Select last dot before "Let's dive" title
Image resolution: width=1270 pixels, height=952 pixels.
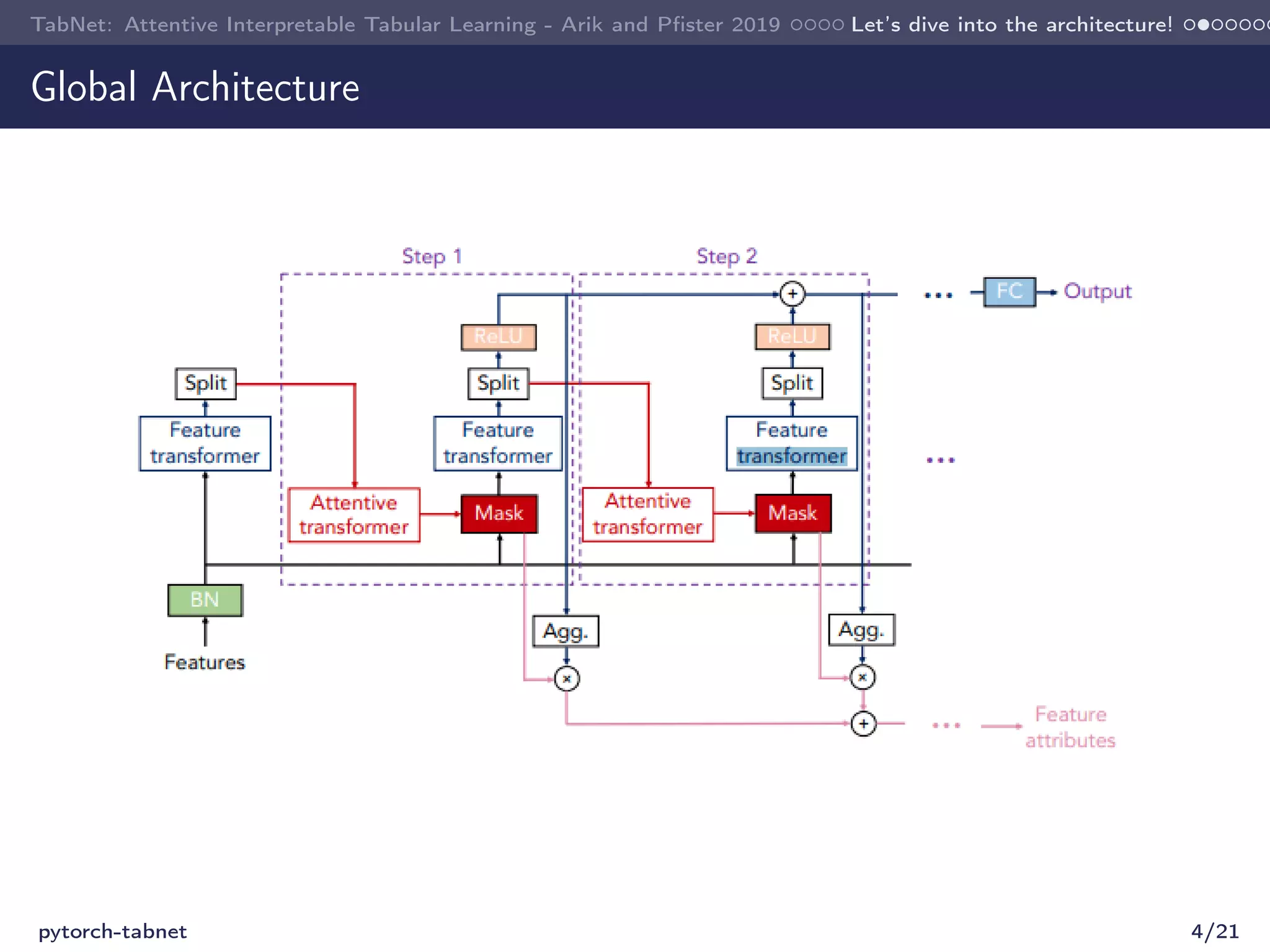[838, 25]
